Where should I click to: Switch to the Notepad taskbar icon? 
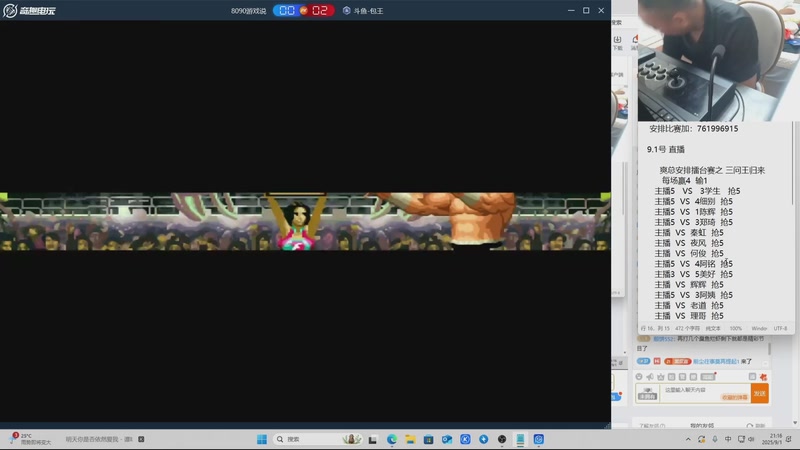(520, 439)
